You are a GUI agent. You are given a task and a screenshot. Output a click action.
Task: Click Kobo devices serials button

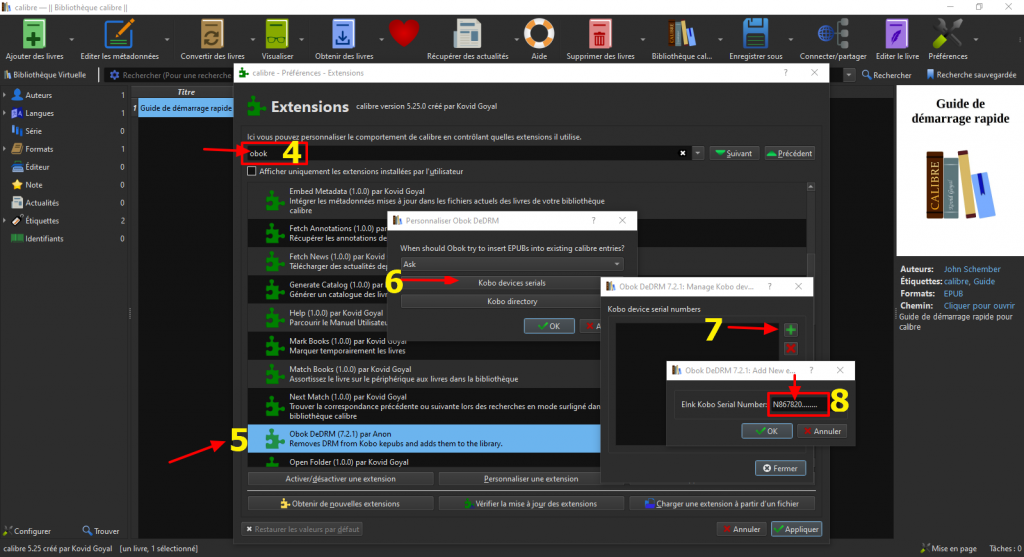pyautogui.click(x=512, y=283)
